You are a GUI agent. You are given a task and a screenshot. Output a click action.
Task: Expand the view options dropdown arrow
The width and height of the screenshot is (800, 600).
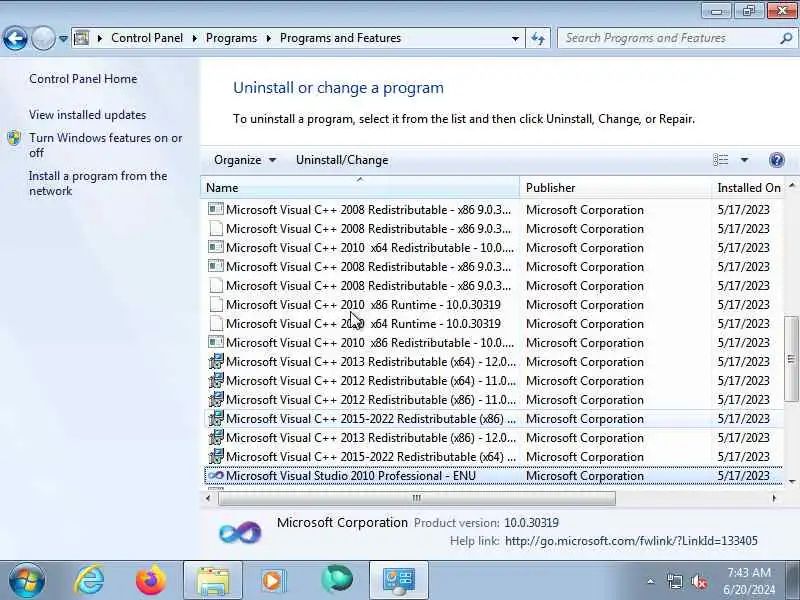click(x=744, y=160)
